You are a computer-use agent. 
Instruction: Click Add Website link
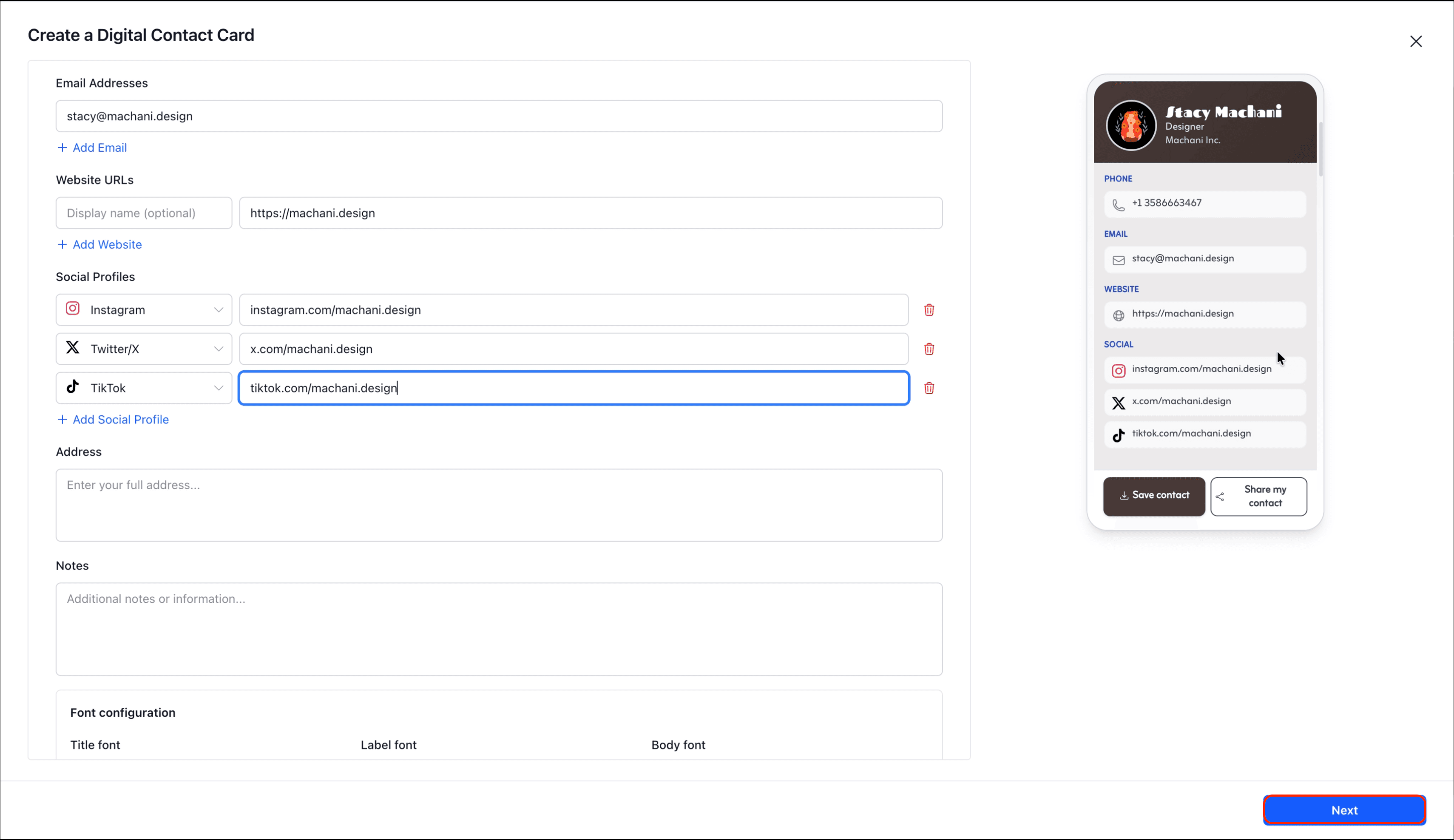100,244
